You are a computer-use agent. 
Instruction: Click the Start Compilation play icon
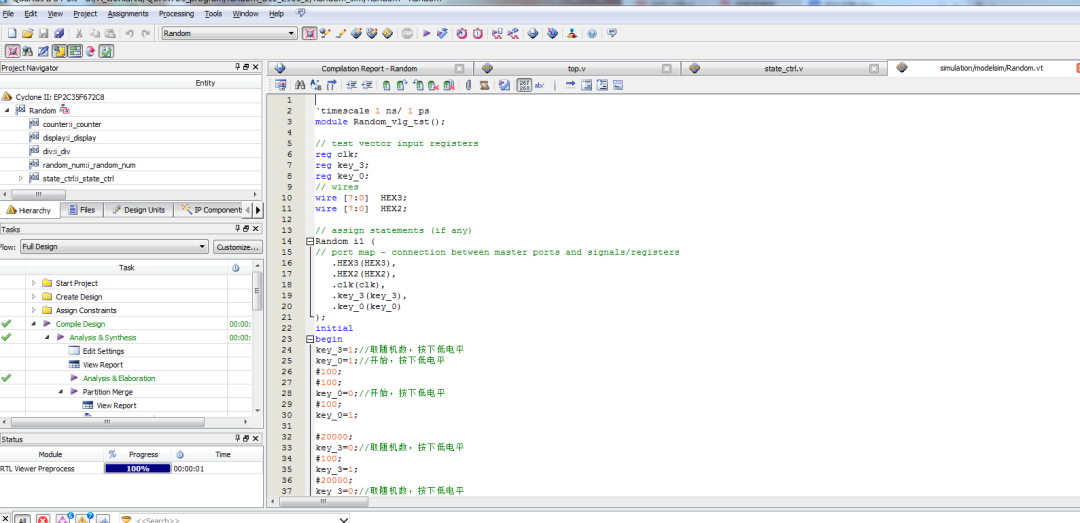[426, 34]
